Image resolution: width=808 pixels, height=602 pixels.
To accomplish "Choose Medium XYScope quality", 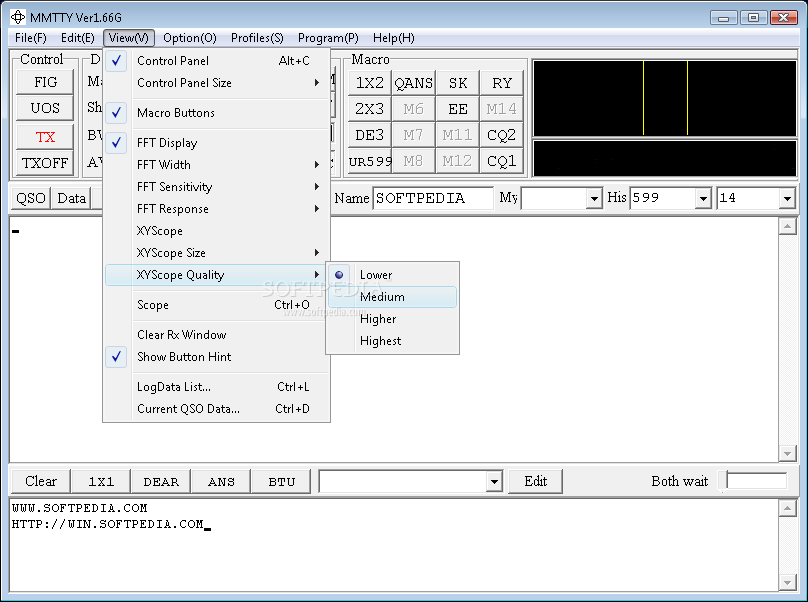I will click(392, 297).
